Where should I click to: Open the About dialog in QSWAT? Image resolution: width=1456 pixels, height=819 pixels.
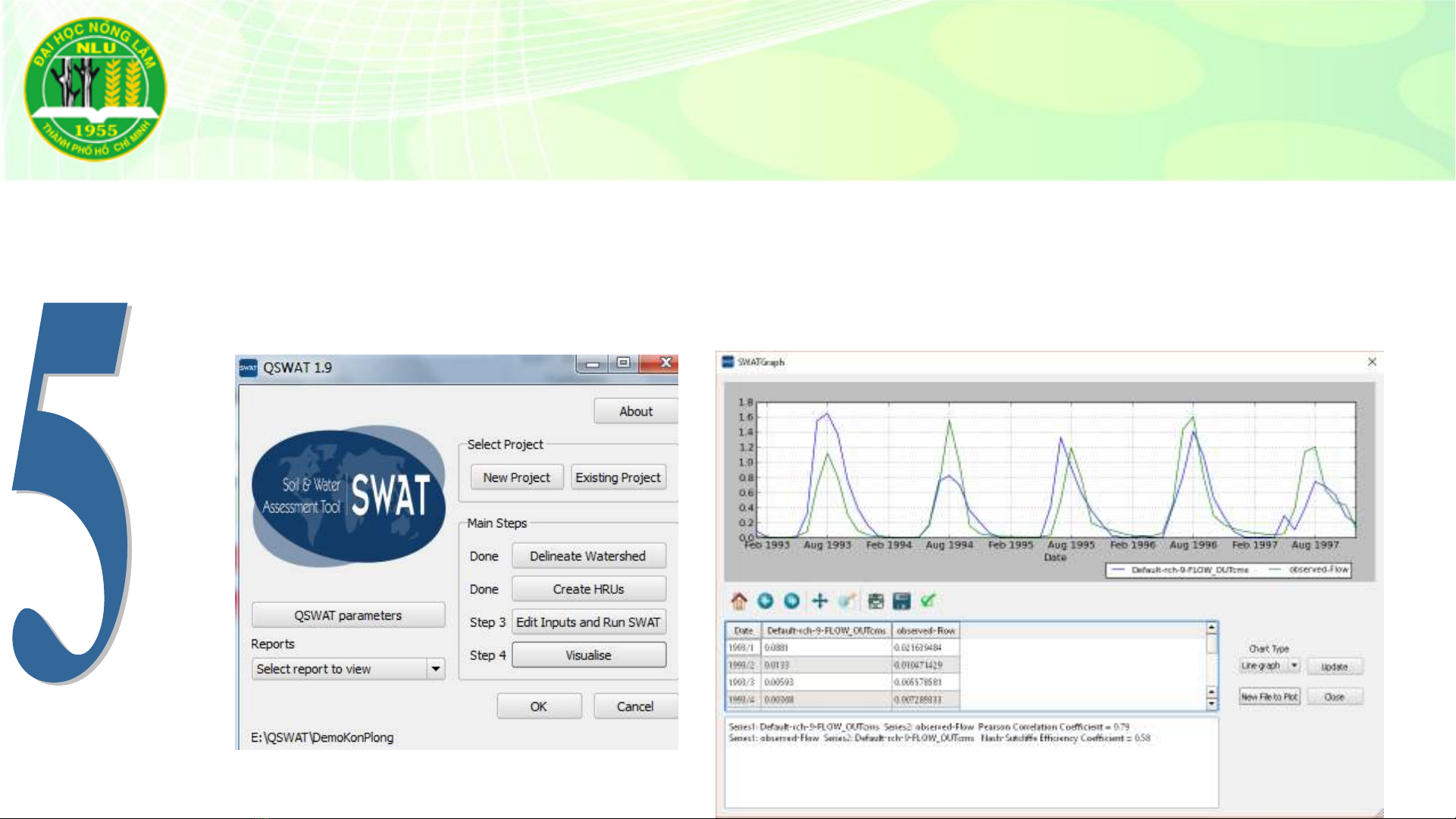click(635, 411)
